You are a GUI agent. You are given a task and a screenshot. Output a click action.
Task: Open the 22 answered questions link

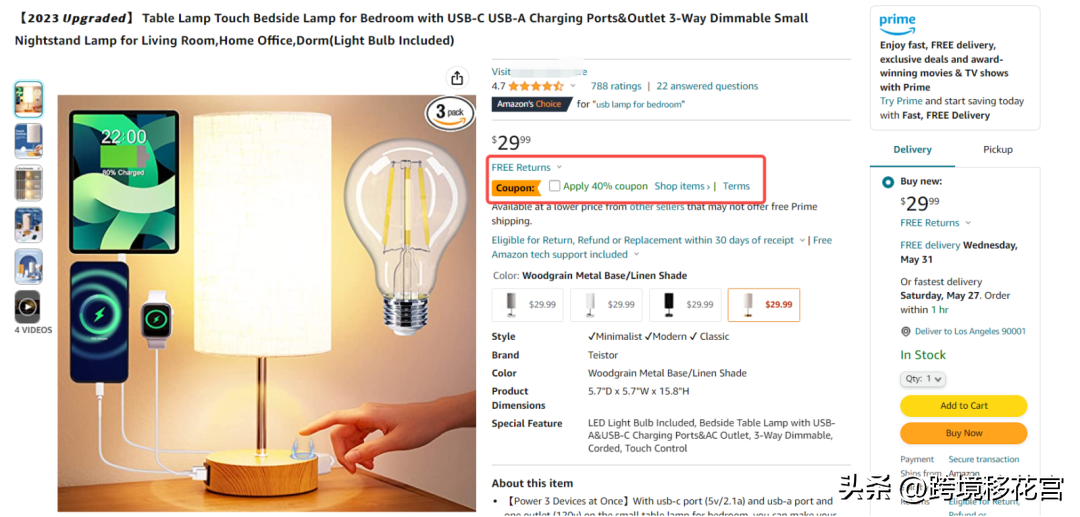click(707, 87)
